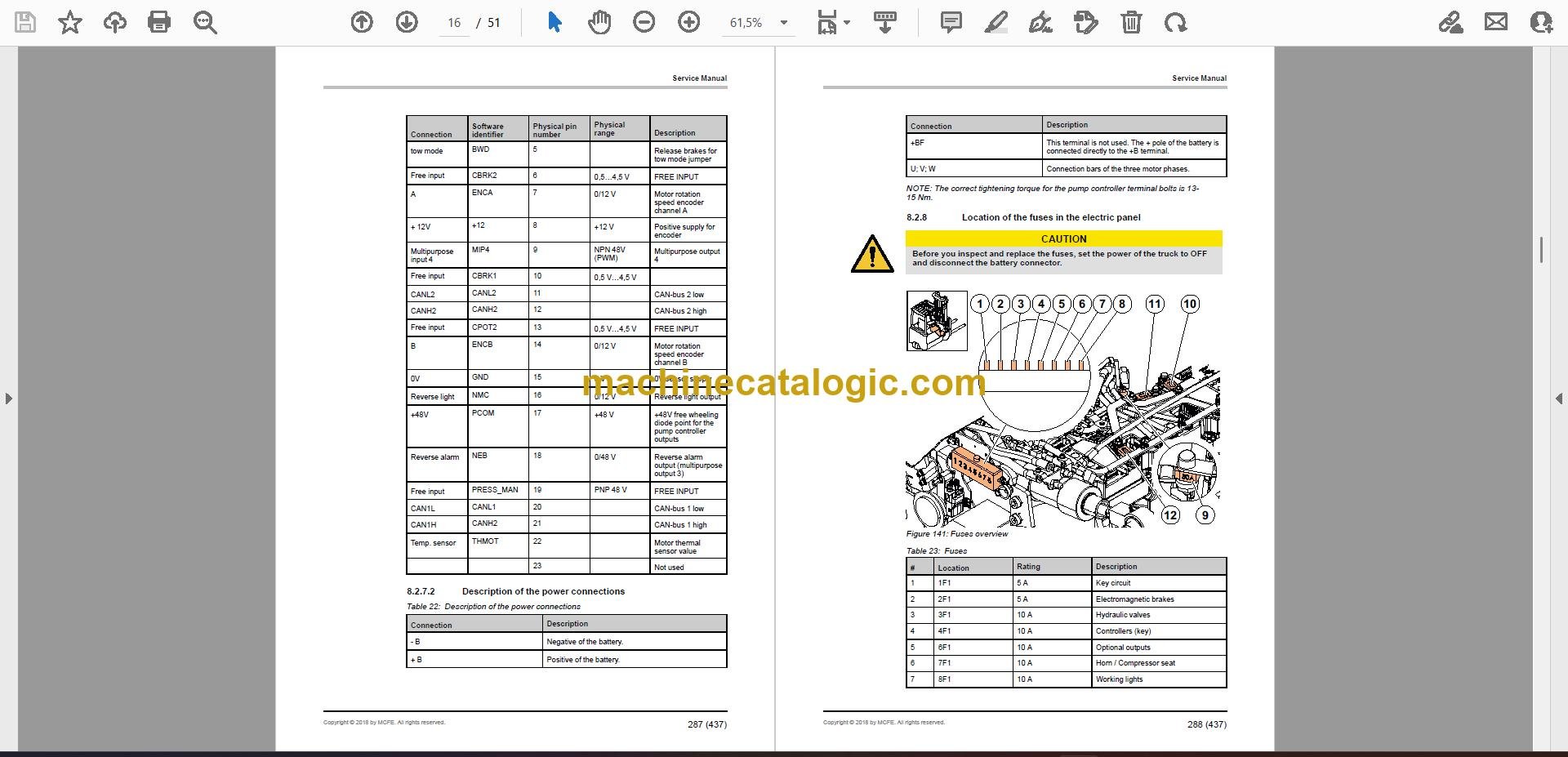Viewport: 1568px width, 757px height.
Task: Click the 61,5% zoom value field
Action: 746,23
